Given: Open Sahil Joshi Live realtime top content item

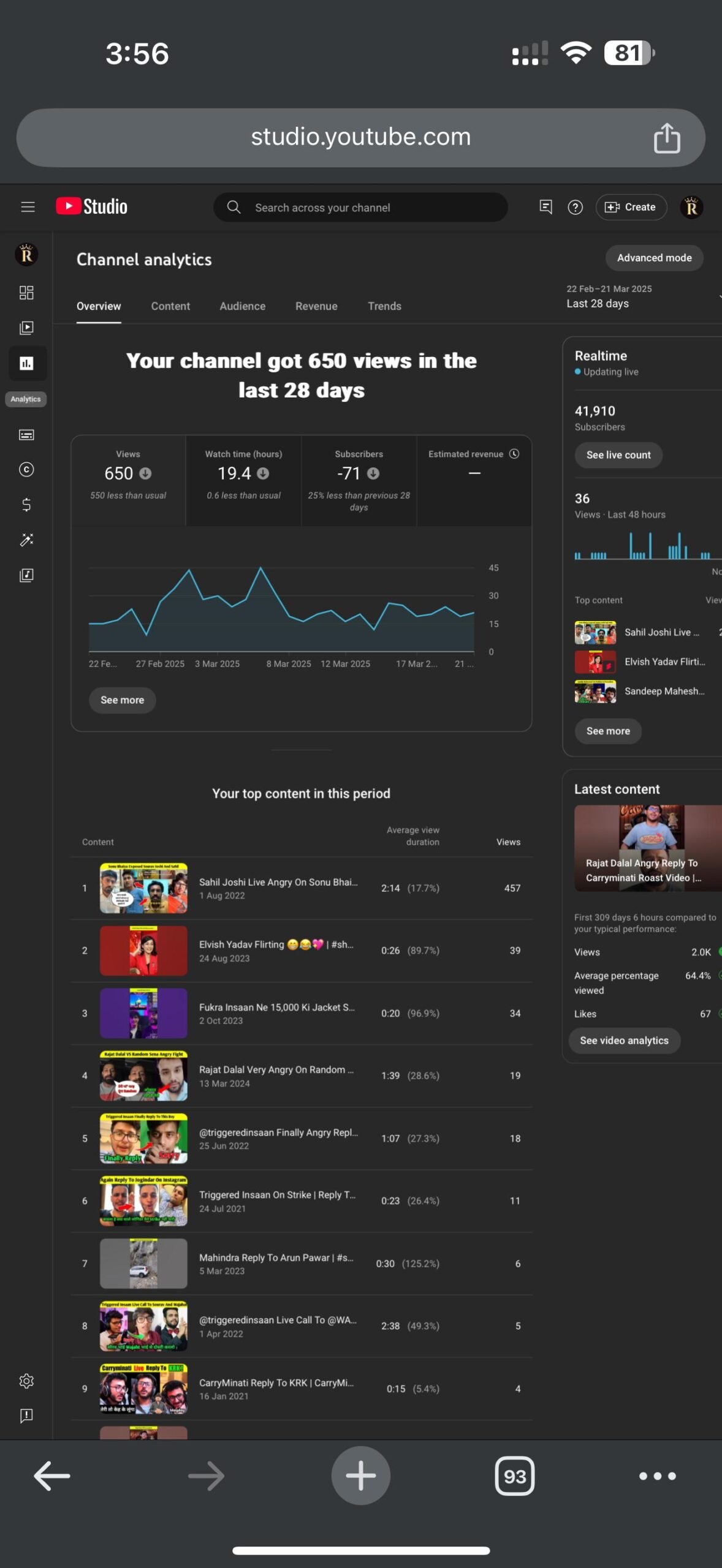Looking at the screenshot, I should coord(648,633).
